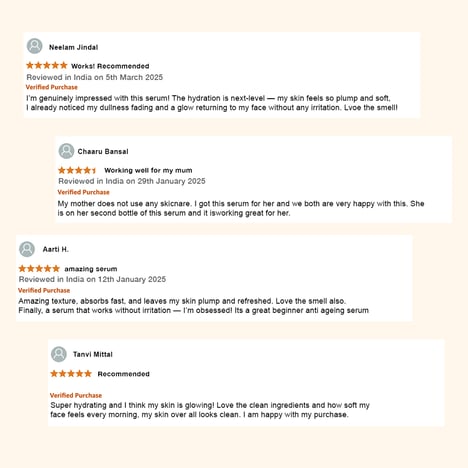Viewport: 468px width, 468px height.
Task: Open reviewer name Tanvi Mittal
Action: pyautogui.click(x=93, y=354)
